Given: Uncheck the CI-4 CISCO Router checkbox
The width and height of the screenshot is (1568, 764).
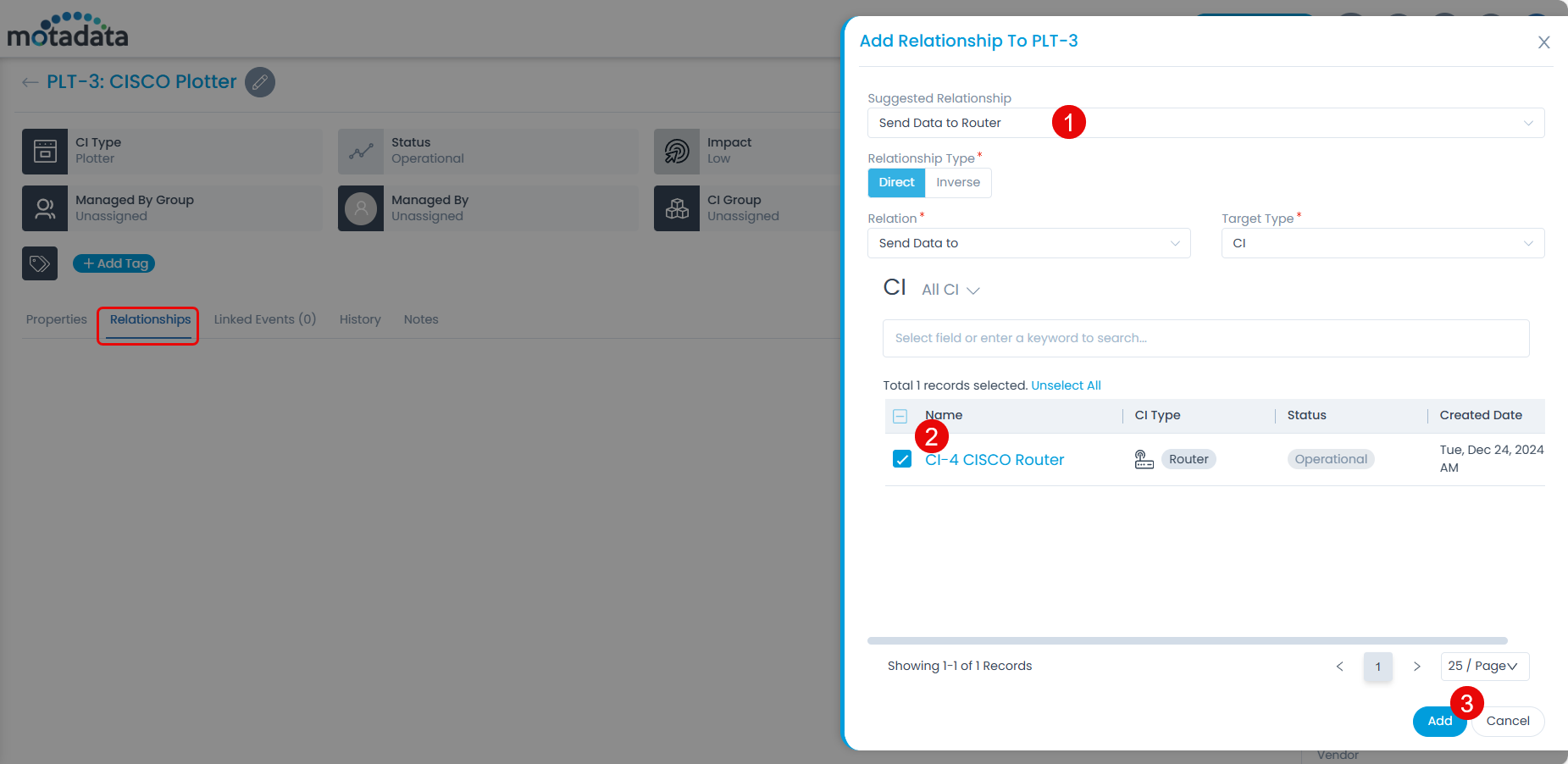Looking at the screenshot, I should 902,459.
